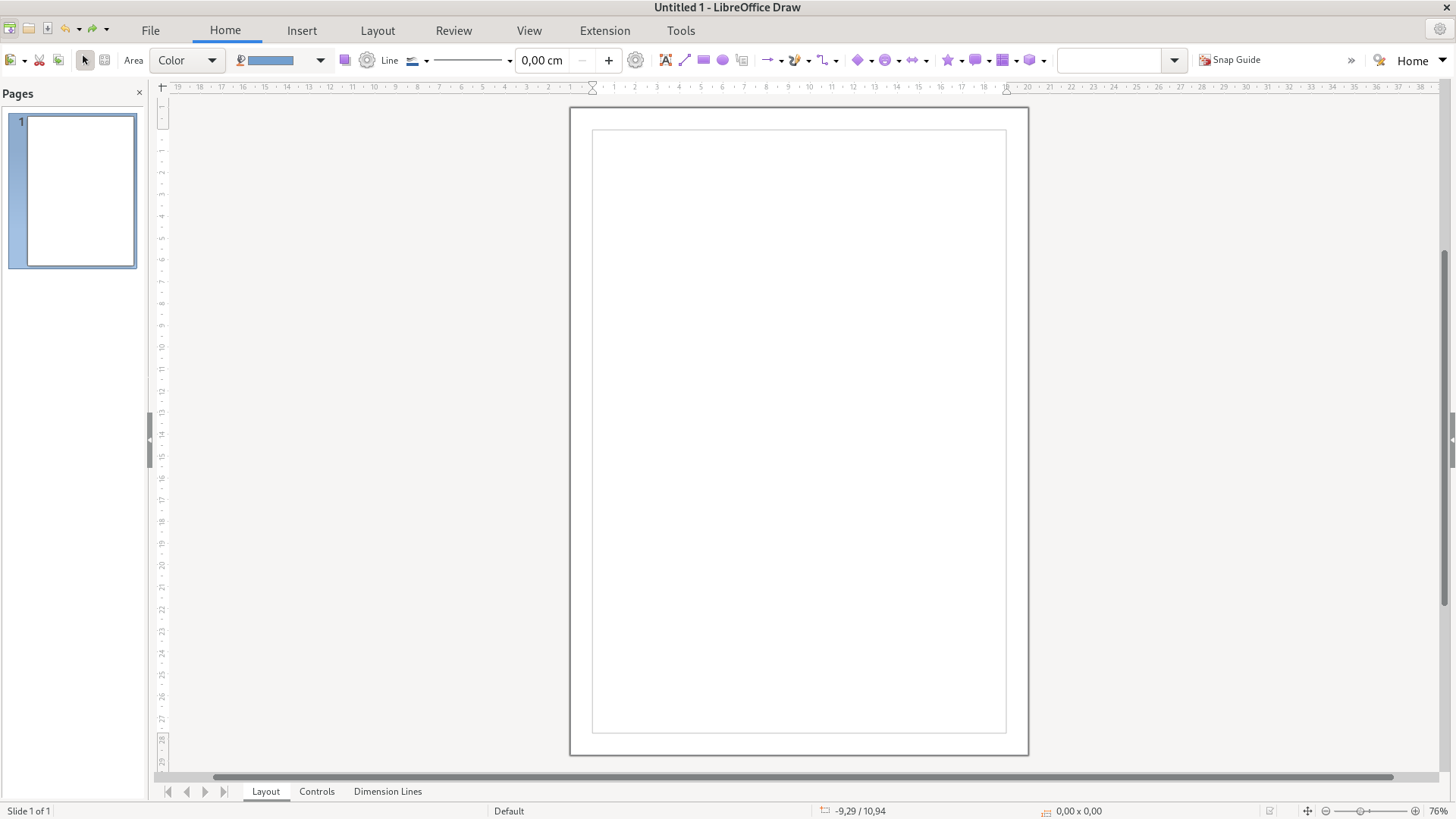Toggle the Shadow button
The height and width of the screenshot is (819, 1456).
click(x=345, y=60)
